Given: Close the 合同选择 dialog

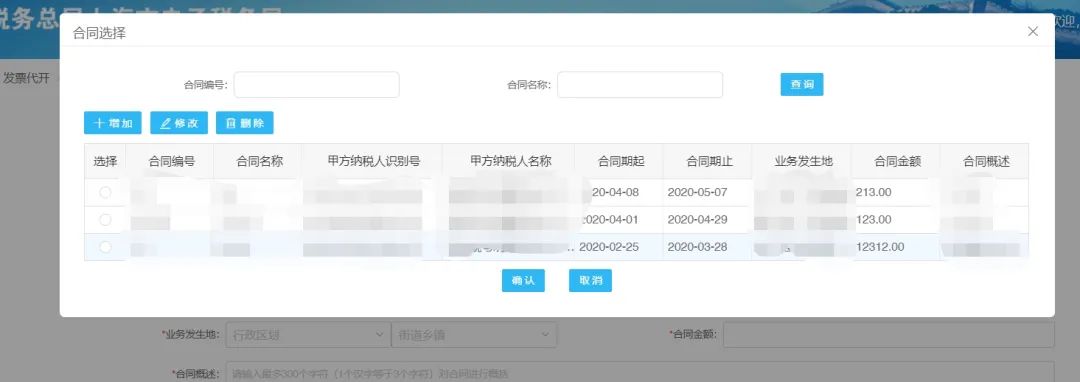Looking at the screenshot, I should 1032,32.
